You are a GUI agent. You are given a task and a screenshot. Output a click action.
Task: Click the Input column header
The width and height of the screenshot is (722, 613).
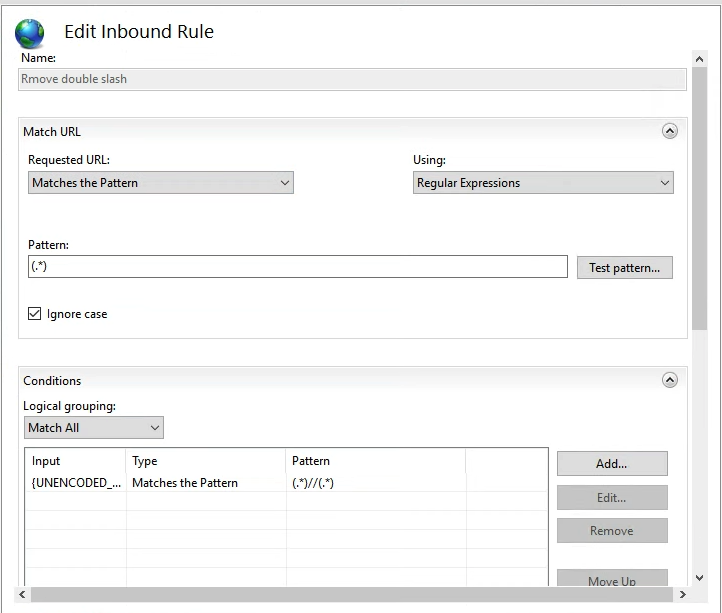coord(76,461)
